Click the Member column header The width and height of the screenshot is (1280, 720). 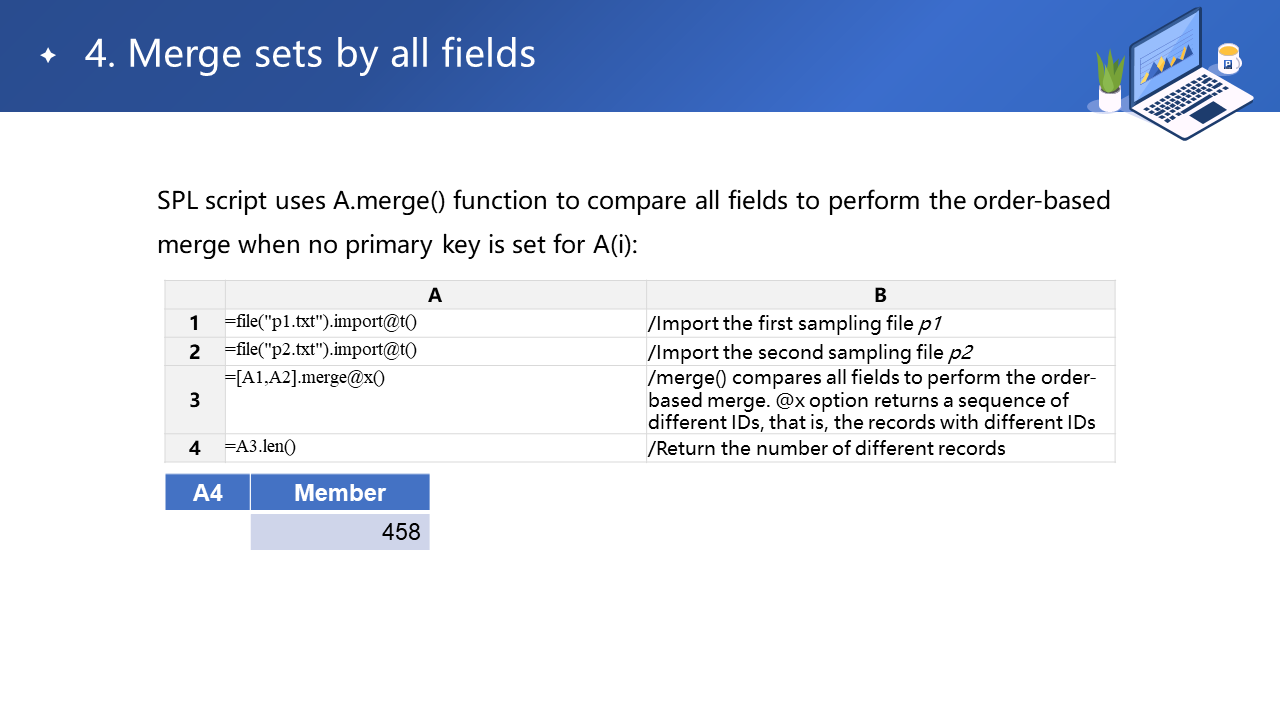pos(340,492)
